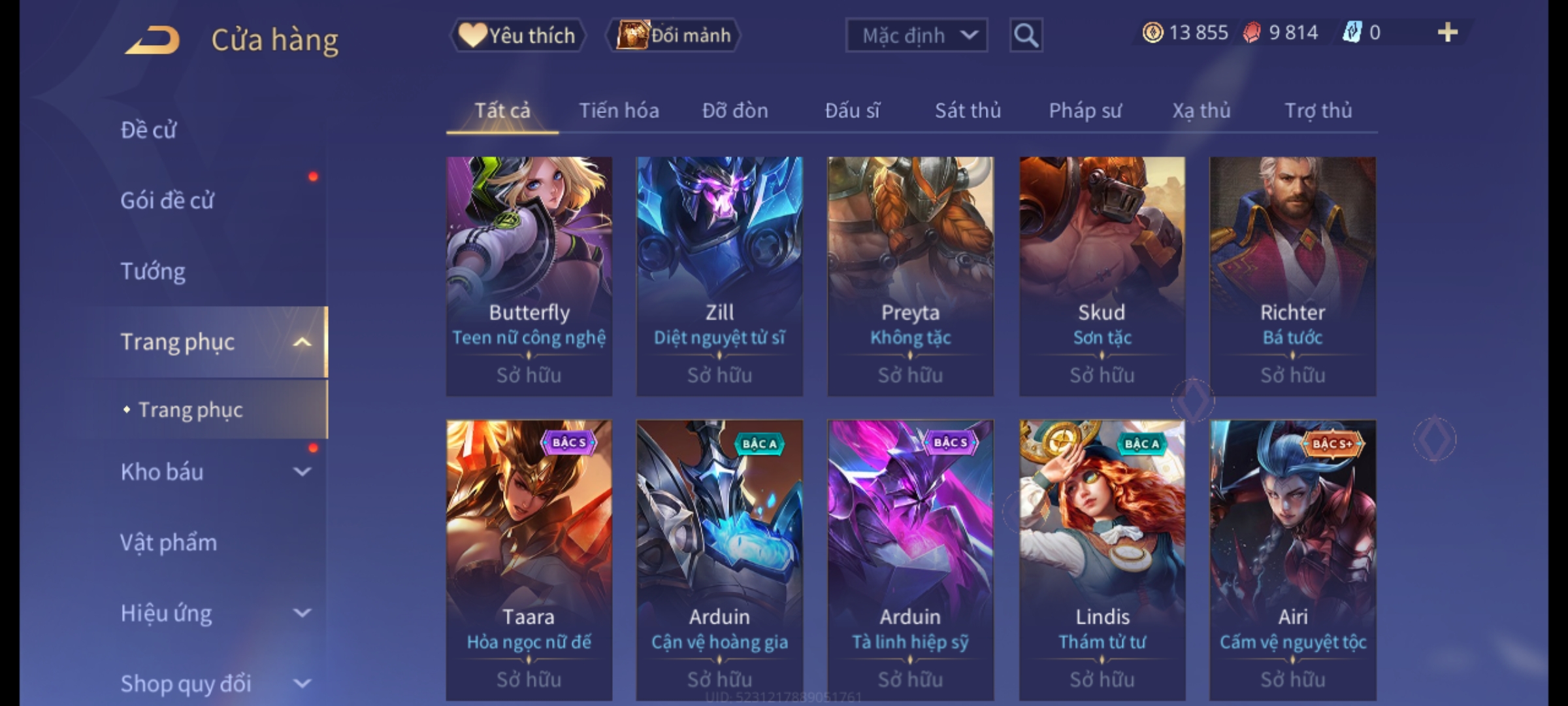Screen dimensions: 1568x706
Task: Select the Tiến hóa tab
Action: (619, 110)
